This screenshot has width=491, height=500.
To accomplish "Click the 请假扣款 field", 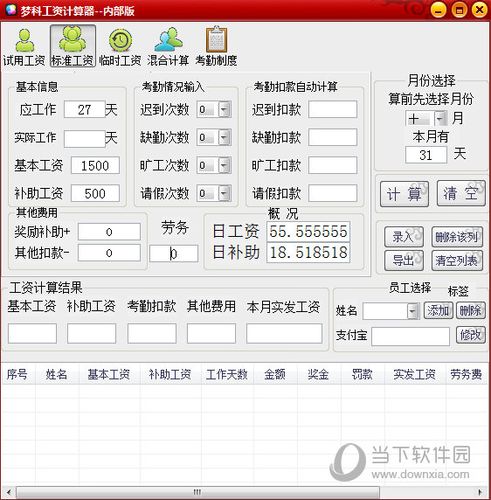I will click(x=332, y=193).
